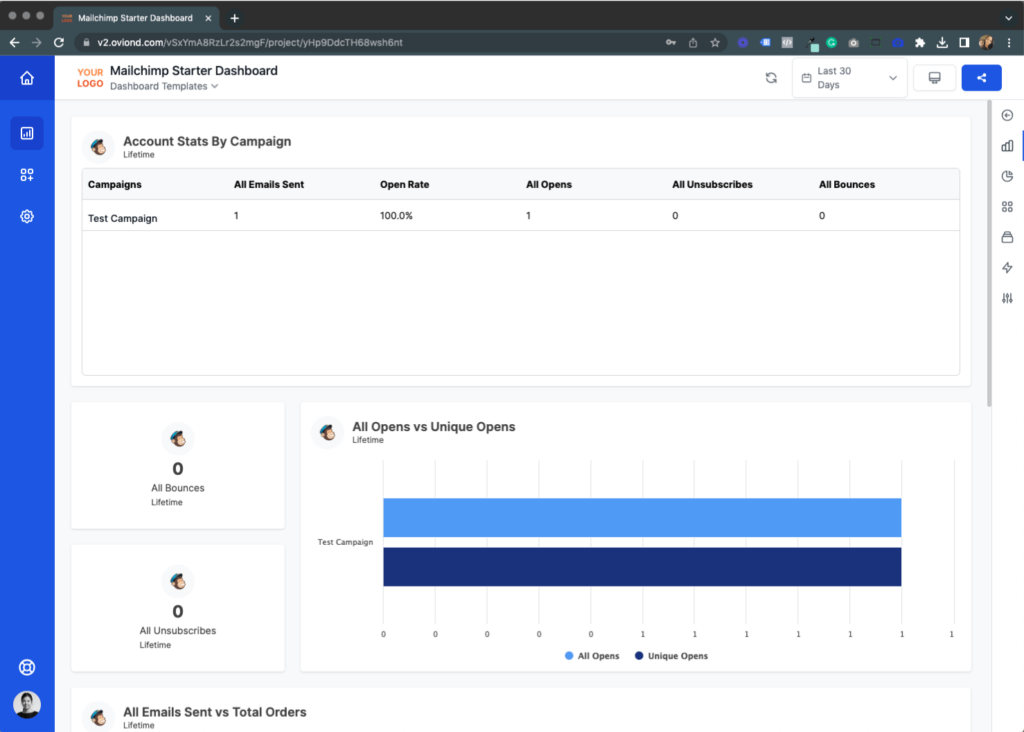
Task: Open bar chart widgets in right panel
Action: [1007, 146]
